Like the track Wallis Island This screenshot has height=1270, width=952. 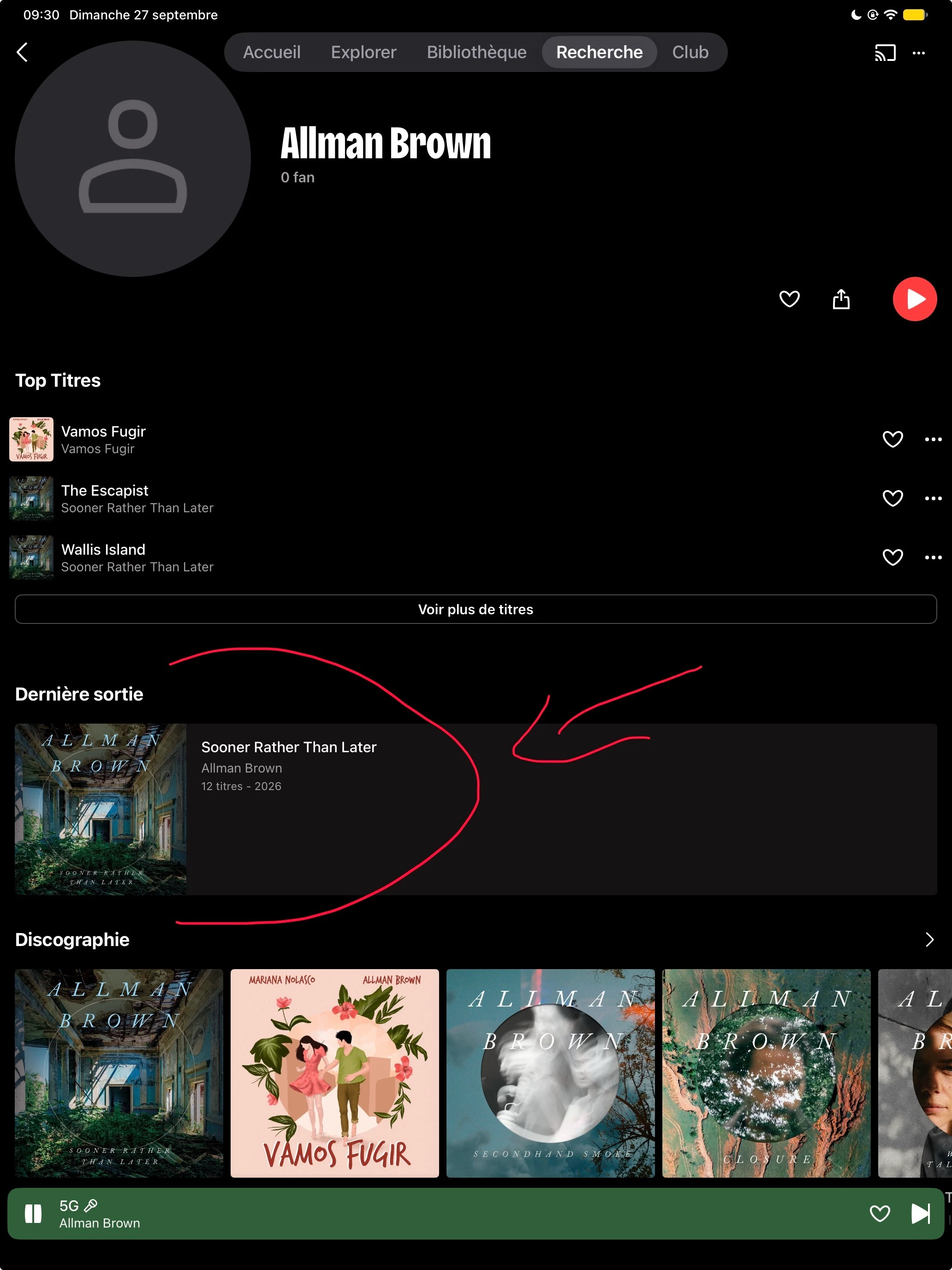[892, 557]
